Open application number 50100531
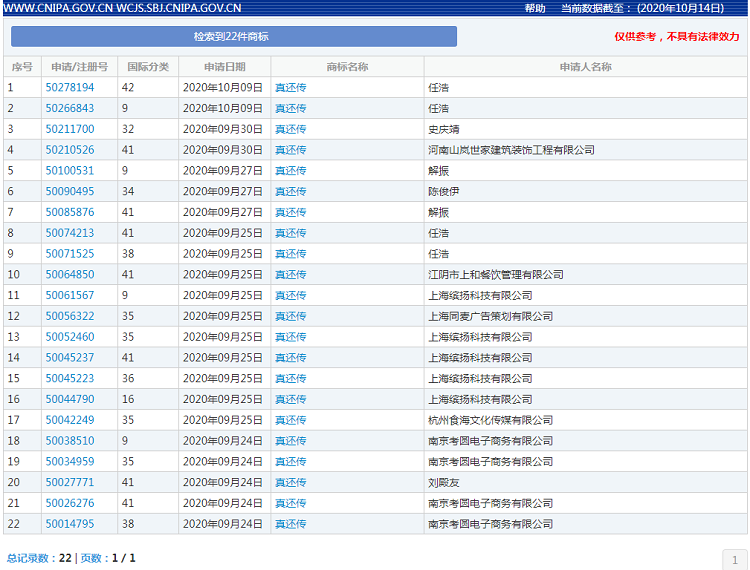The image size is (750, 570). point(70,171)
